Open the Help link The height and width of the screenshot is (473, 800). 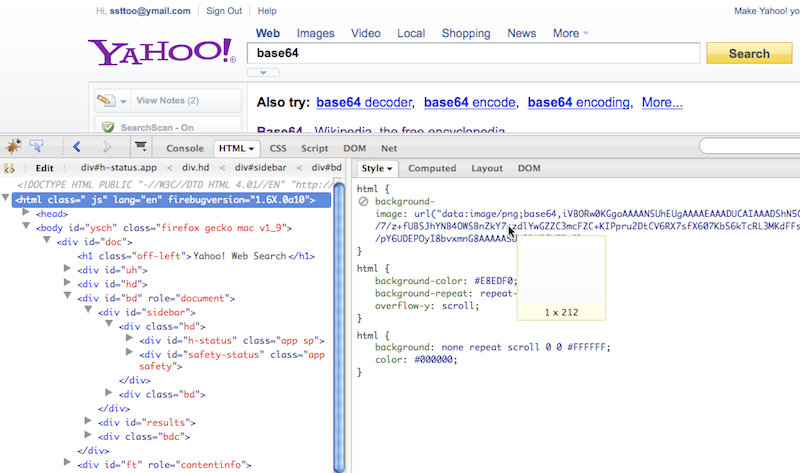[x=267, y=11]
